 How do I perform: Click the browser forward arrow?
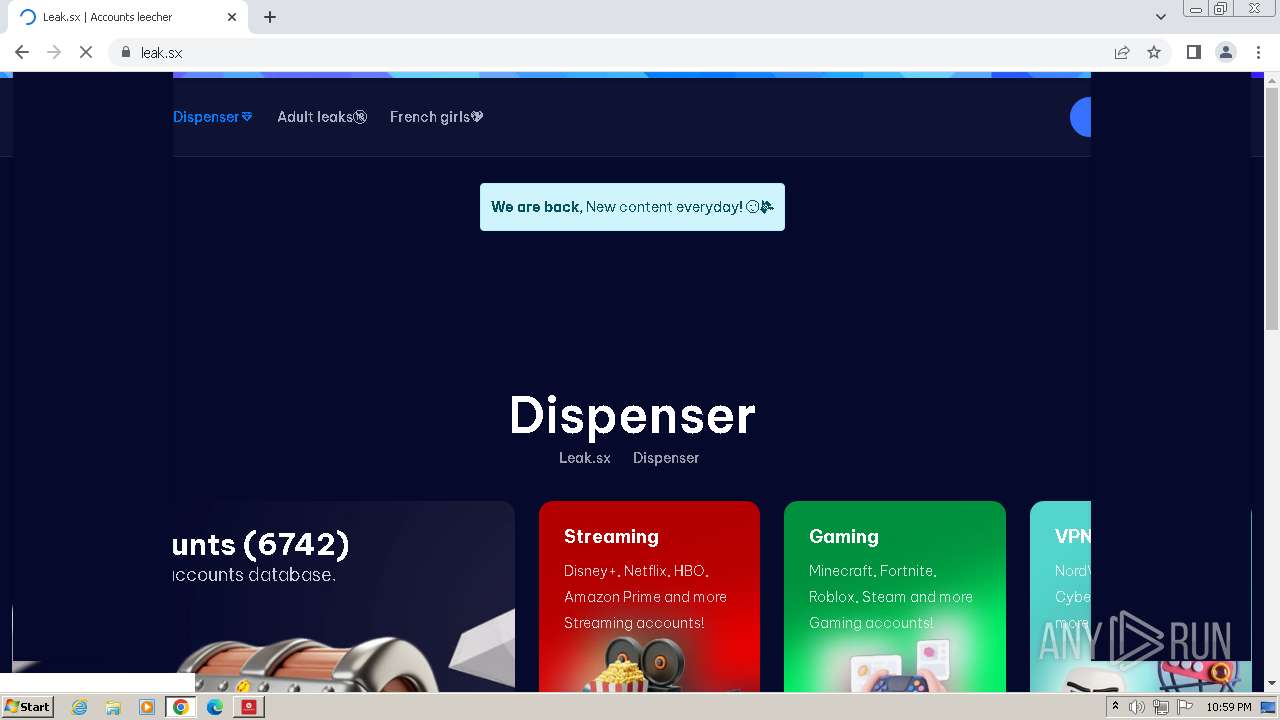pyautogui.click(x=54, y=52)
